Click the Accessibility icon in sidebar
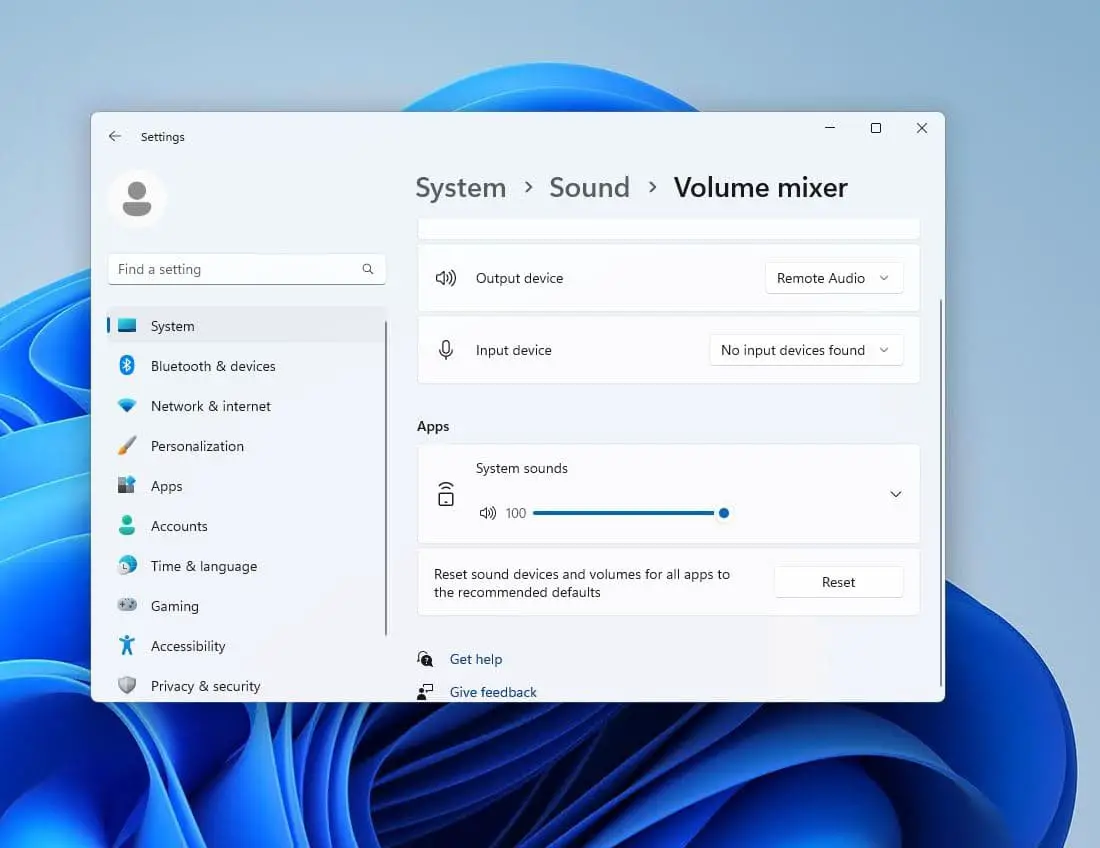The height and width of the screenshot is (848, 1100). [x=127, y=646]
